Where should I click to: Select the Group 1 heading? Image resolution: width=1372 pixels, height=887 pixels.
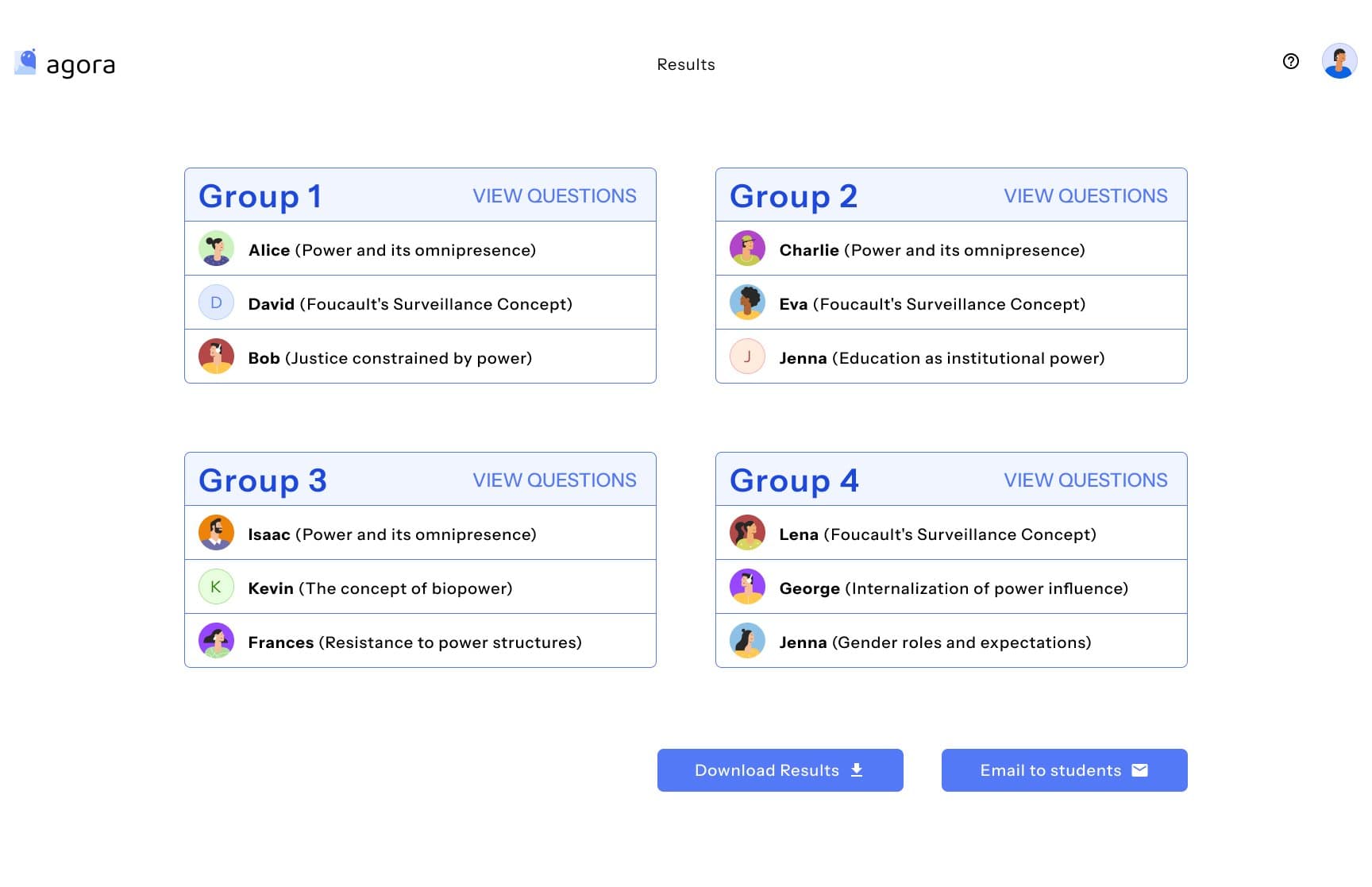click(x=260, y=196)
